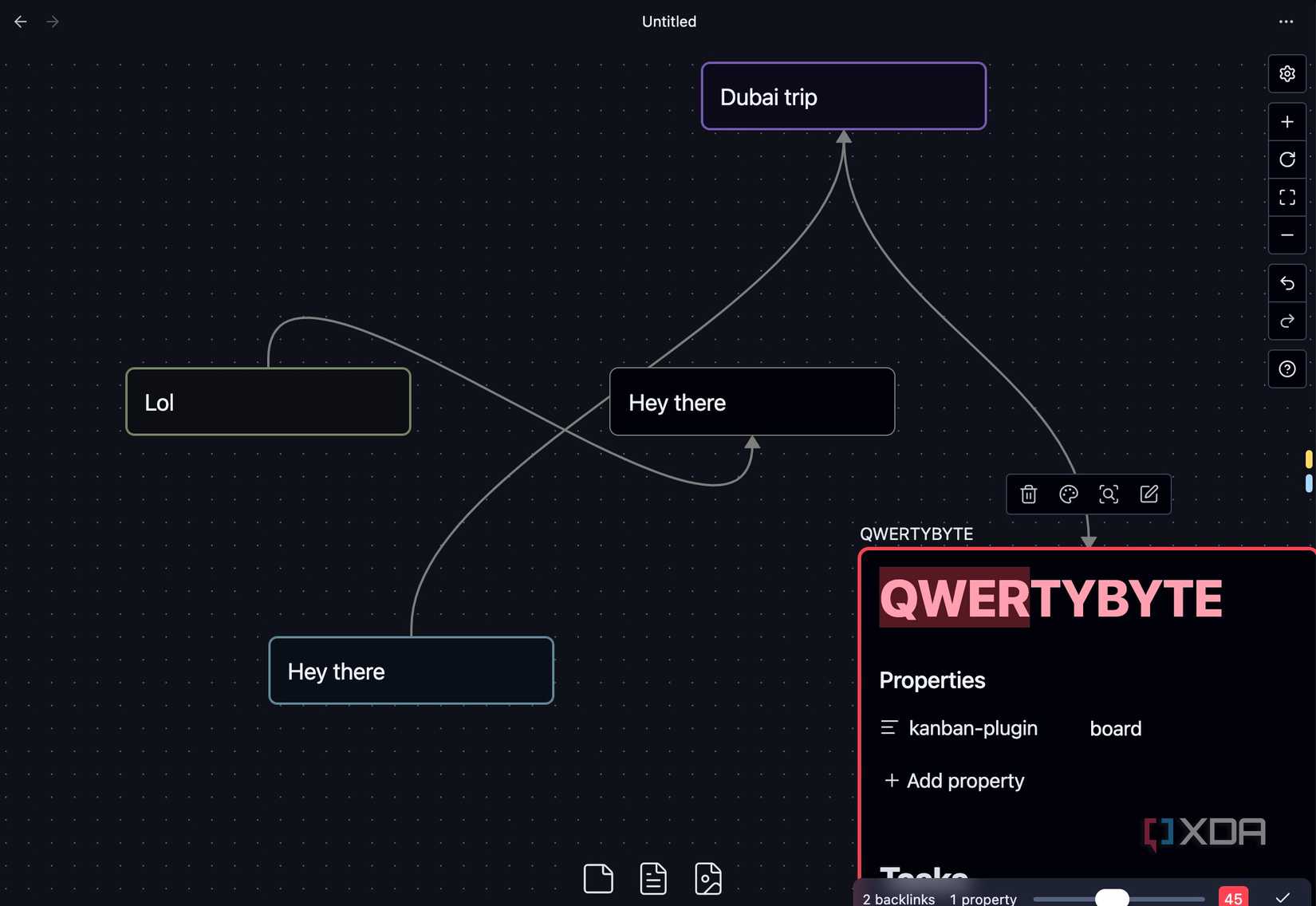The height and width of the screenshot is (906, 1316).
Task: Click the Untitled canvas title
Action: [x=669, y=22]
